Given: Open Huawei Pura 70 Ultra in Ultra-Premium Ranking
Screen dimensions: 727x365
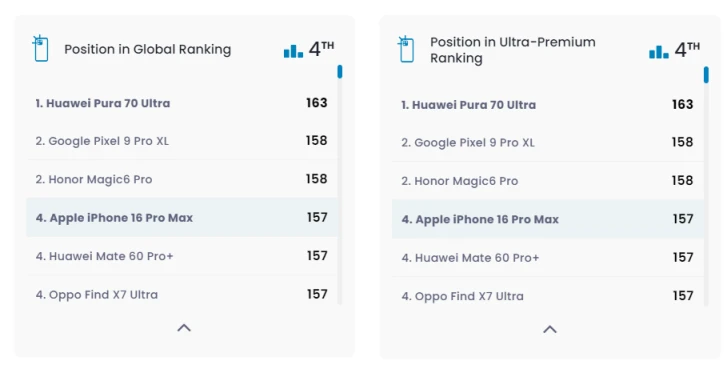Looking at the screenshot, I should (x=548, y=105).
